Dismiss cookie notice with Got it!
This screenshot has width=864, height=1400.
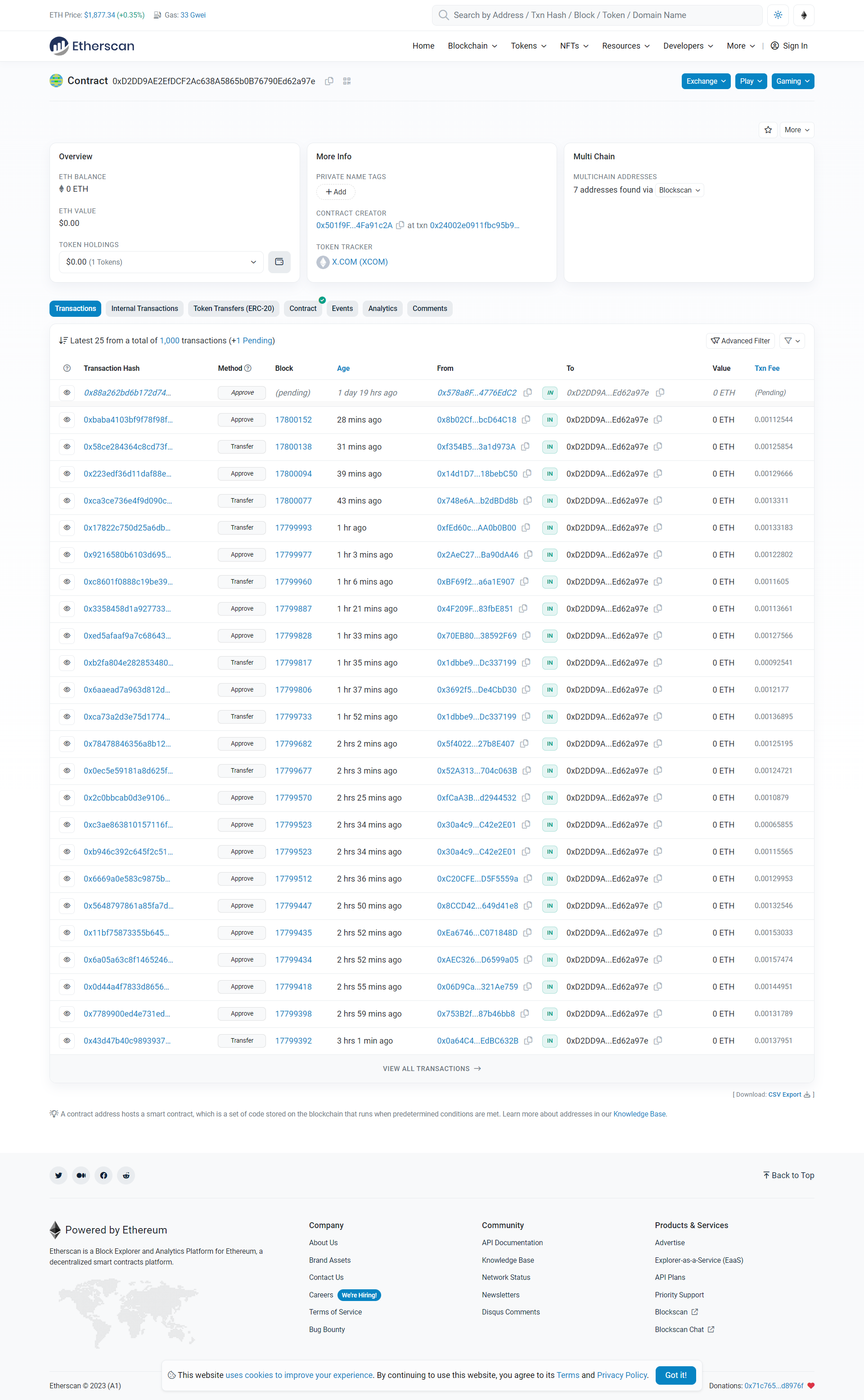tap(675, 1375)
